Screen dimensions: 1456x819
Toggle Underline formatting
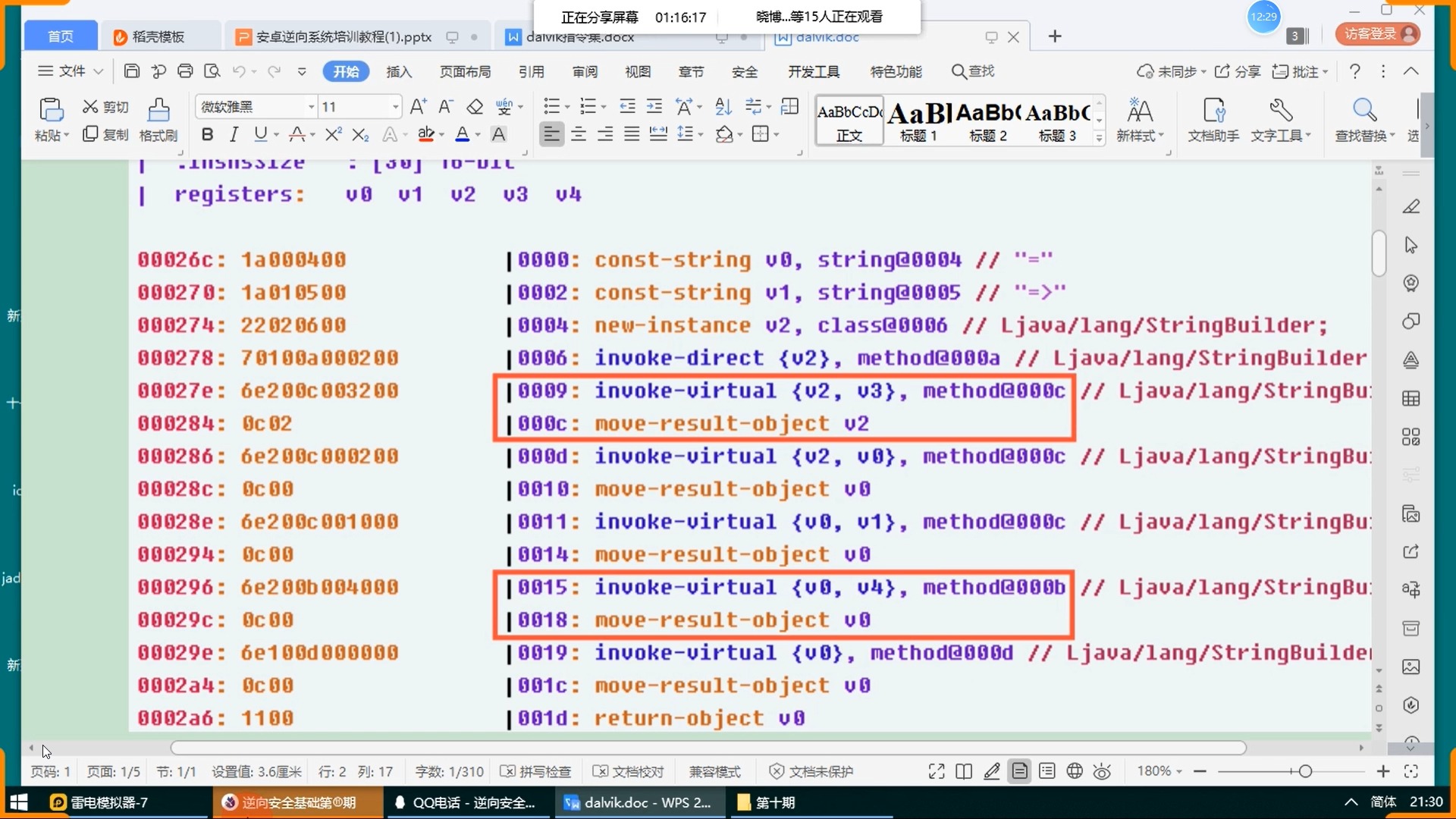coord(261,134)
